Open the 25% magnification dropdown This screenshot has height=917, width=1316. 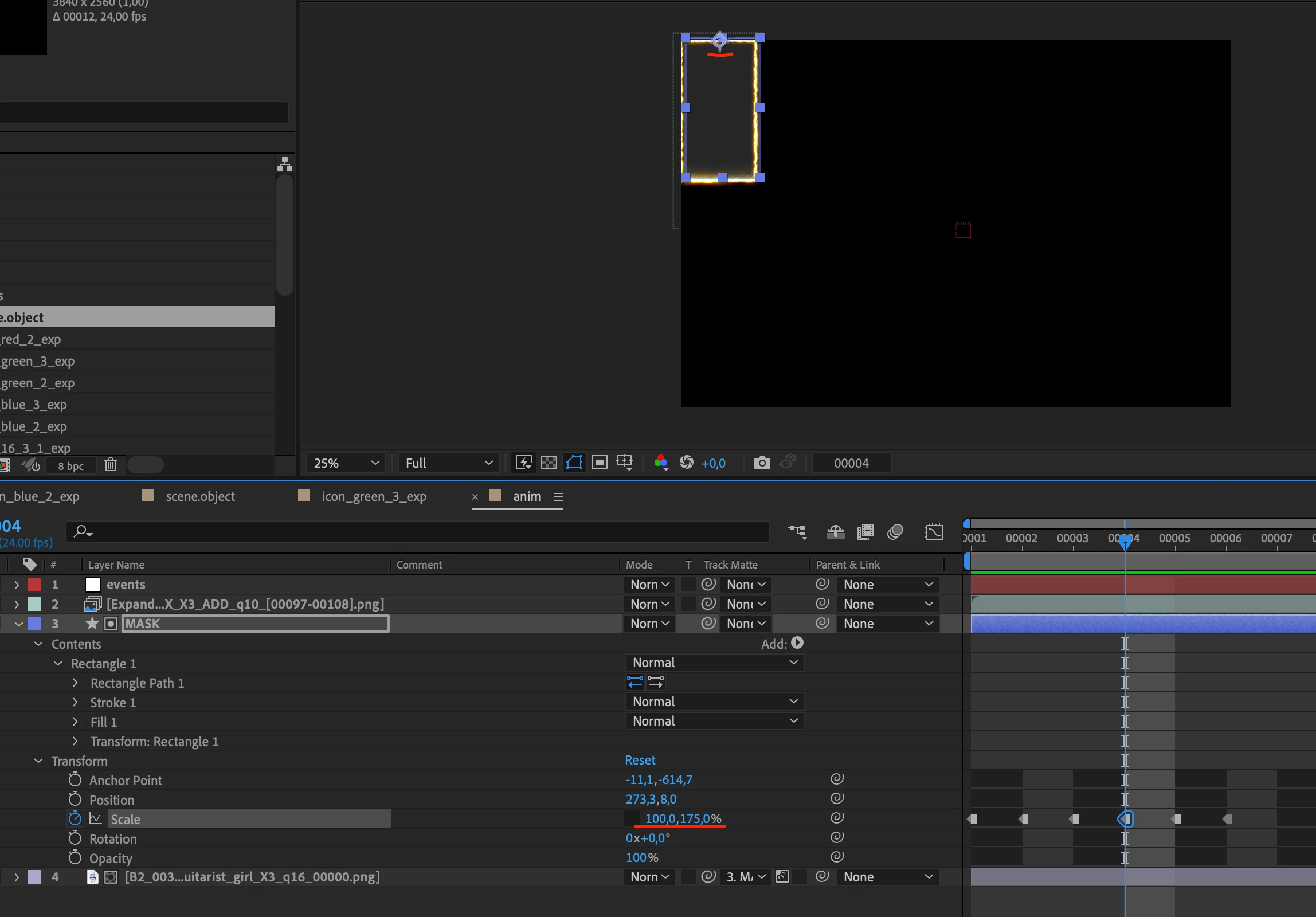[346, 463]
